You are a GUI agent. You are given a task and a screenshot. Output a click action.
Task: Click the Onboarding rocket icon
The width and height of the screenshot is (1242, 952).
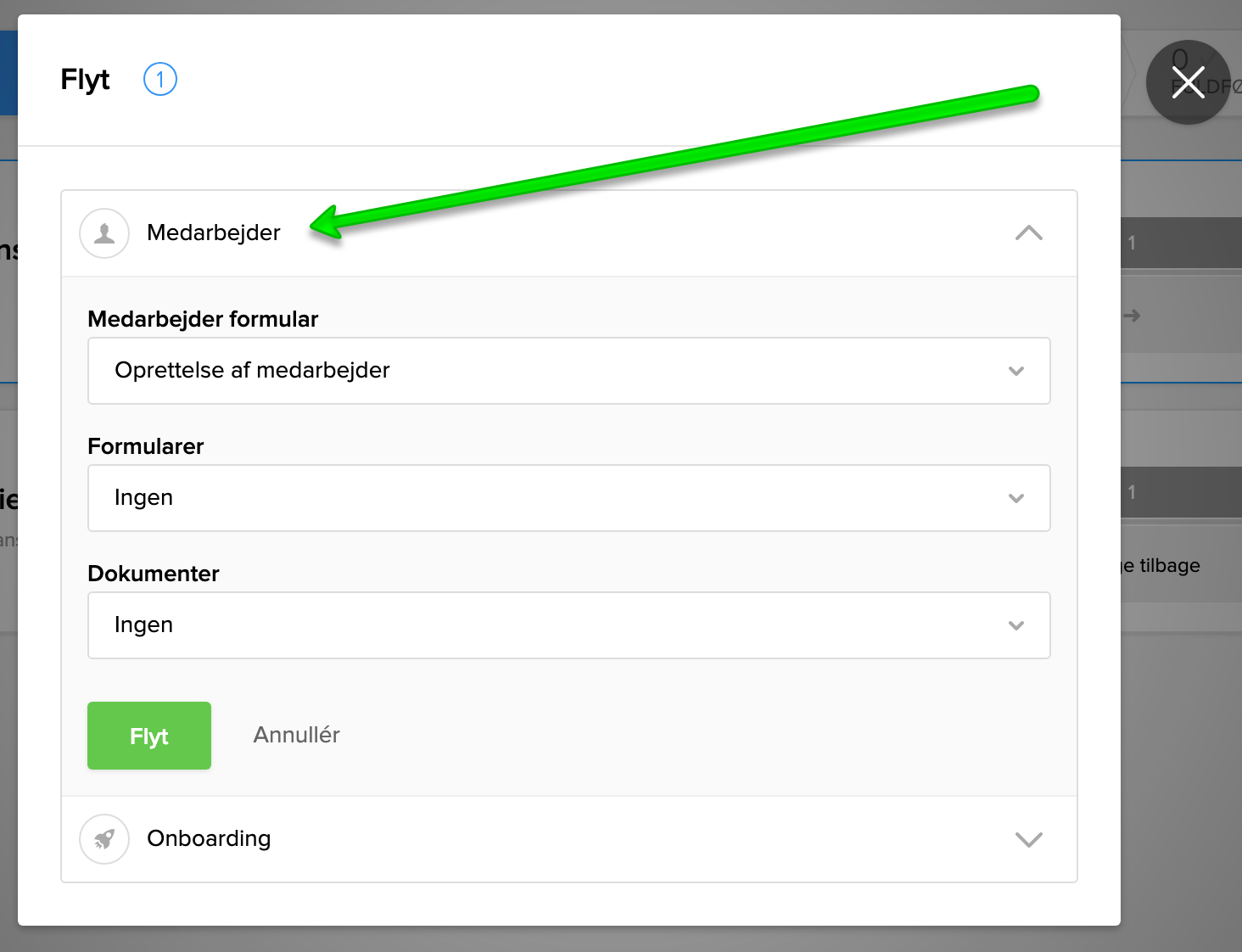click(104, 839)
